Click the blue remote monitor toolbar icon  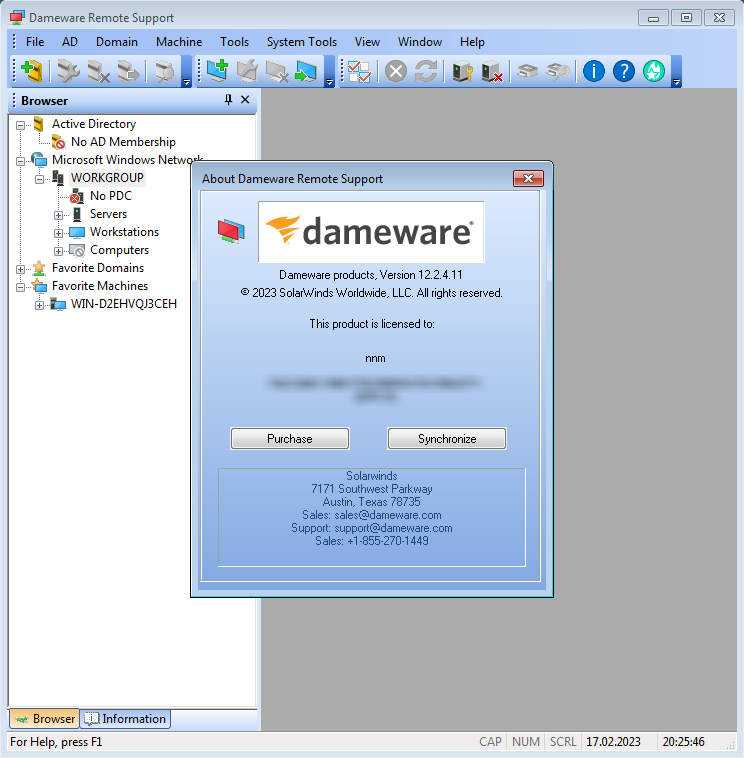[306, 71]
